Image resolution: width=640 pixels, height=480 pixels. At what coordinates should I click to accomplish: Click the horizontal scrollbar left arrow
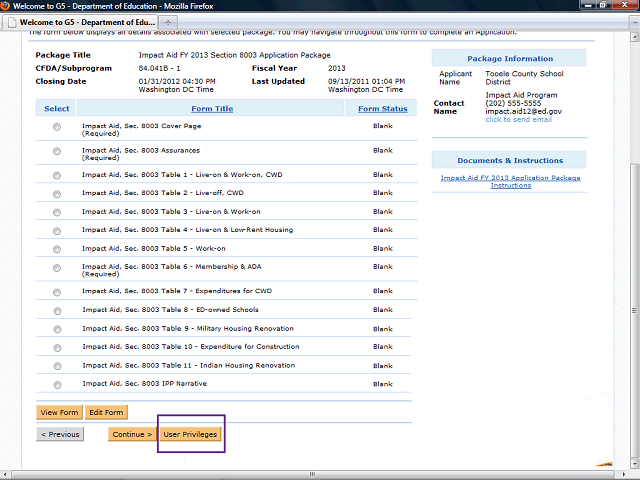[4, 474]
